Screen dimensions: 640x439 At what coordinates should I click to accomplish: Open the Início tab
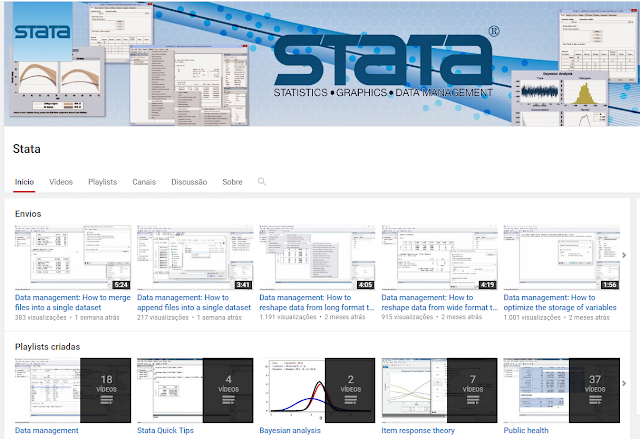pyautogui.click(x=24, y=182)
